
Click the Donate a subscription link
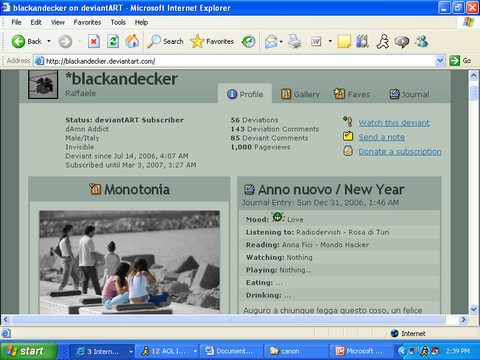(400, 152)
